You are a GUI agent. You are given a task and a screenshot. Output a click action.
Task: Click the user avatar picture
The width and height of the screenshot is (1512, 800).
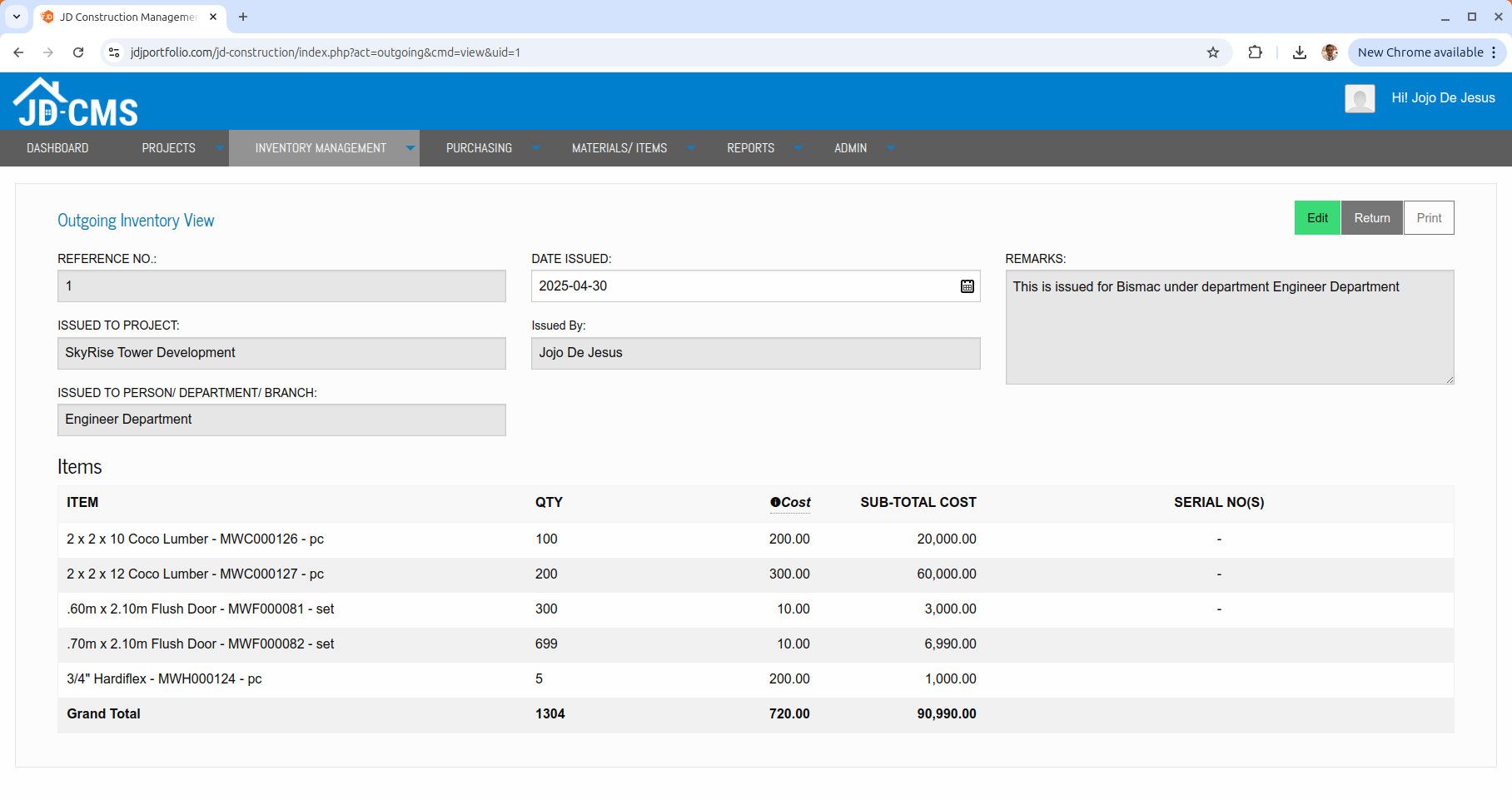1359,99
